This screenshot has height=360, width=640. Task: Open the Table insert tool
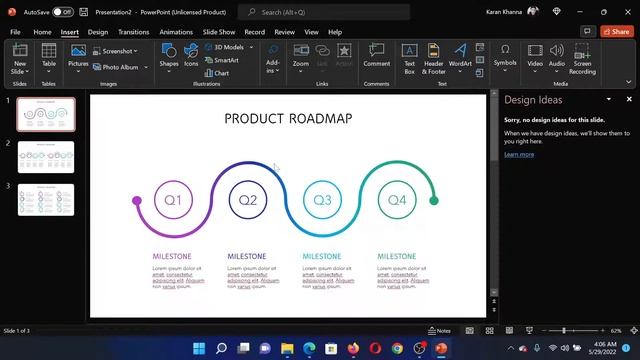pyautogui.click(x=49, y=58)
